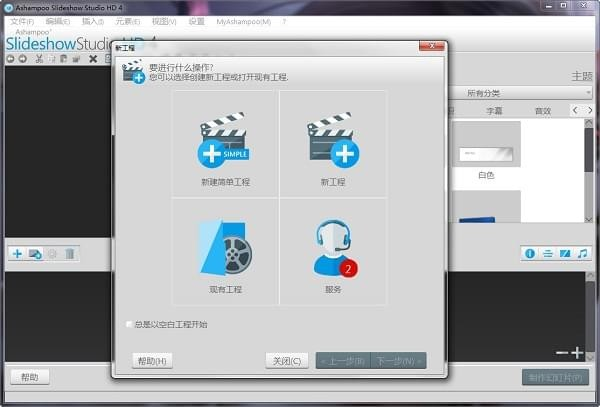Click the music note icon
This screenshot has width=600, height=407.
pos(582,254)
